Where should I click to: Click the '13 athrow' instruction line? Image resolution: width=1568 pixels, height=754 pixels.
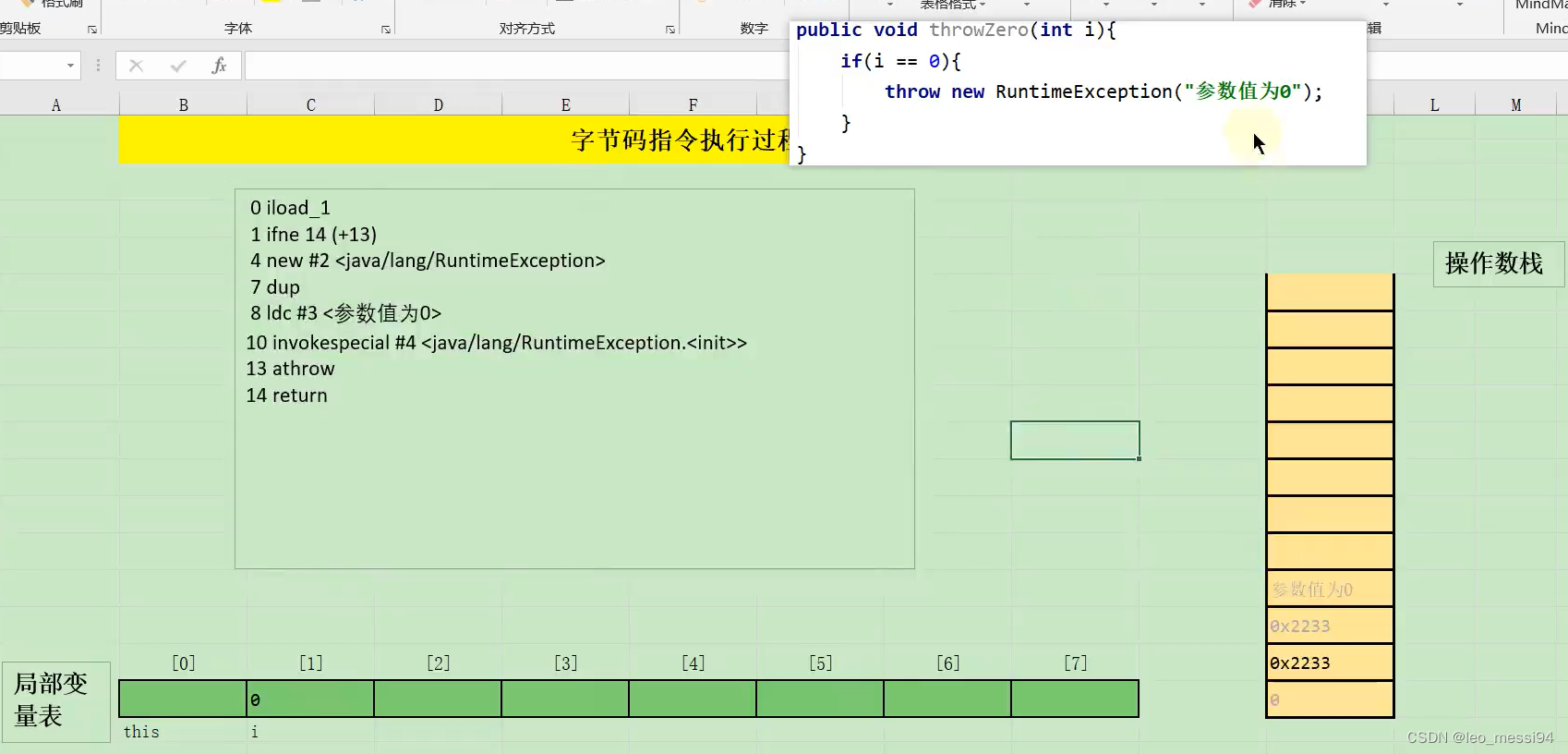290,369
